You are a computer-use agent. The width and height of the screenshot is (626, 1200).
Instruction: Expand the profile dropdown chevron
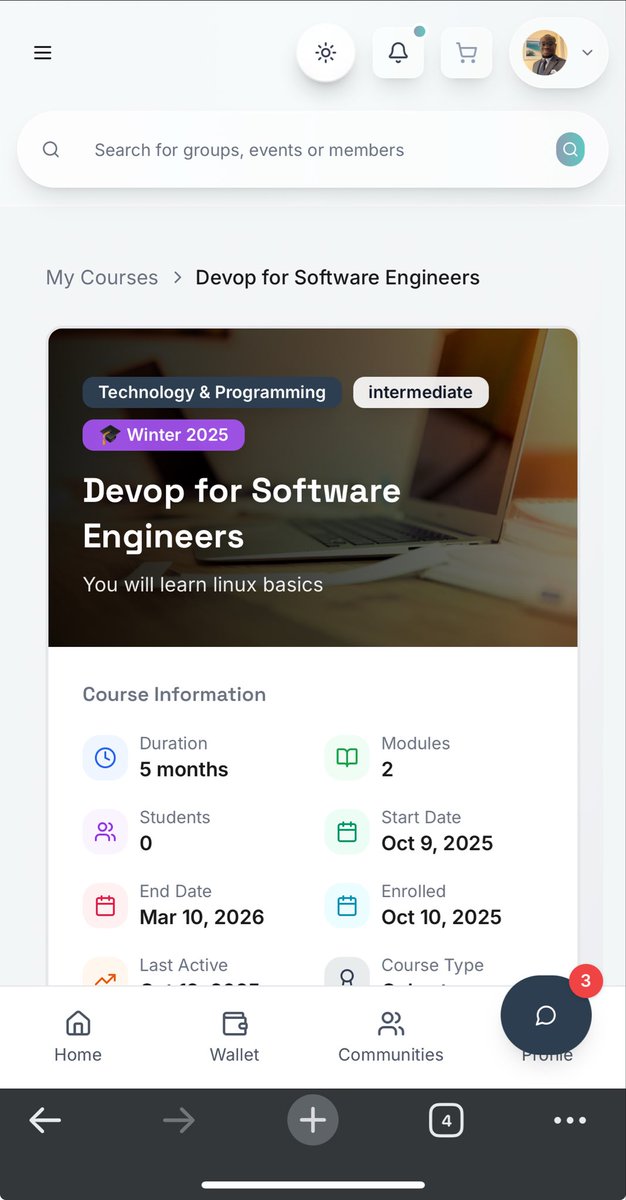[x=587, y=53]
